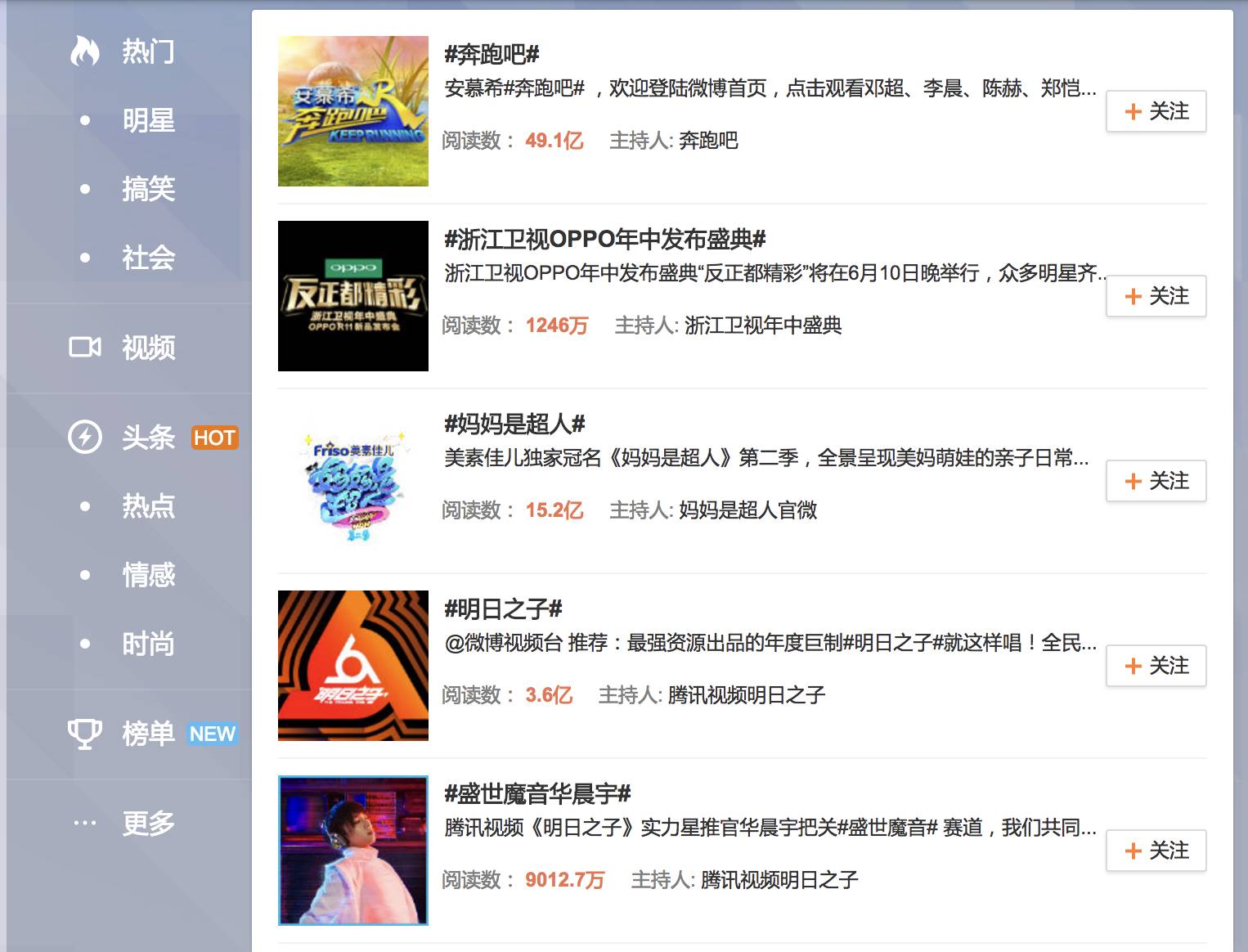Follow the #浙江卫视OPPO年中发布盛典# topic
Viewport: 1248px width, 952px height.
1156,296
